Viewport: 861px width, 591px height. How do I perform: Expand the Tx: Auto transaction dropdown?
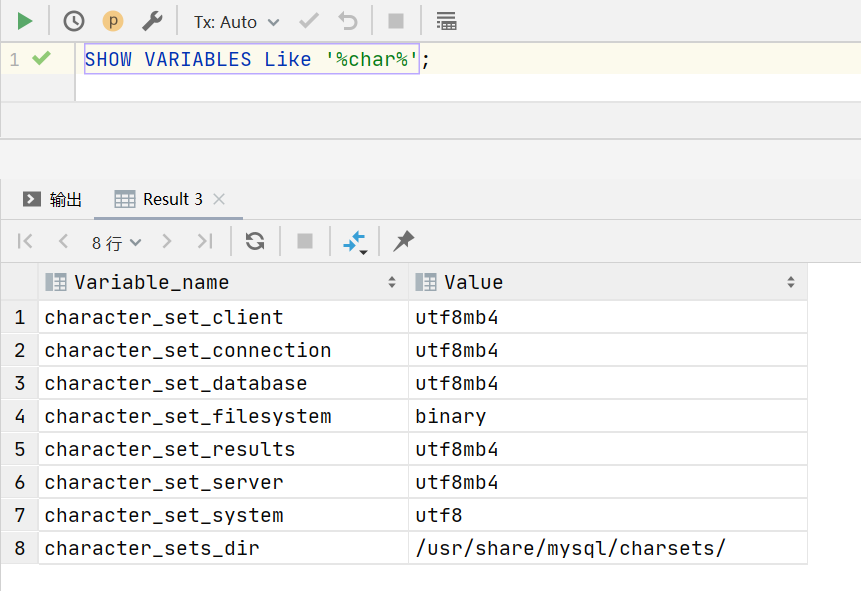236,21
